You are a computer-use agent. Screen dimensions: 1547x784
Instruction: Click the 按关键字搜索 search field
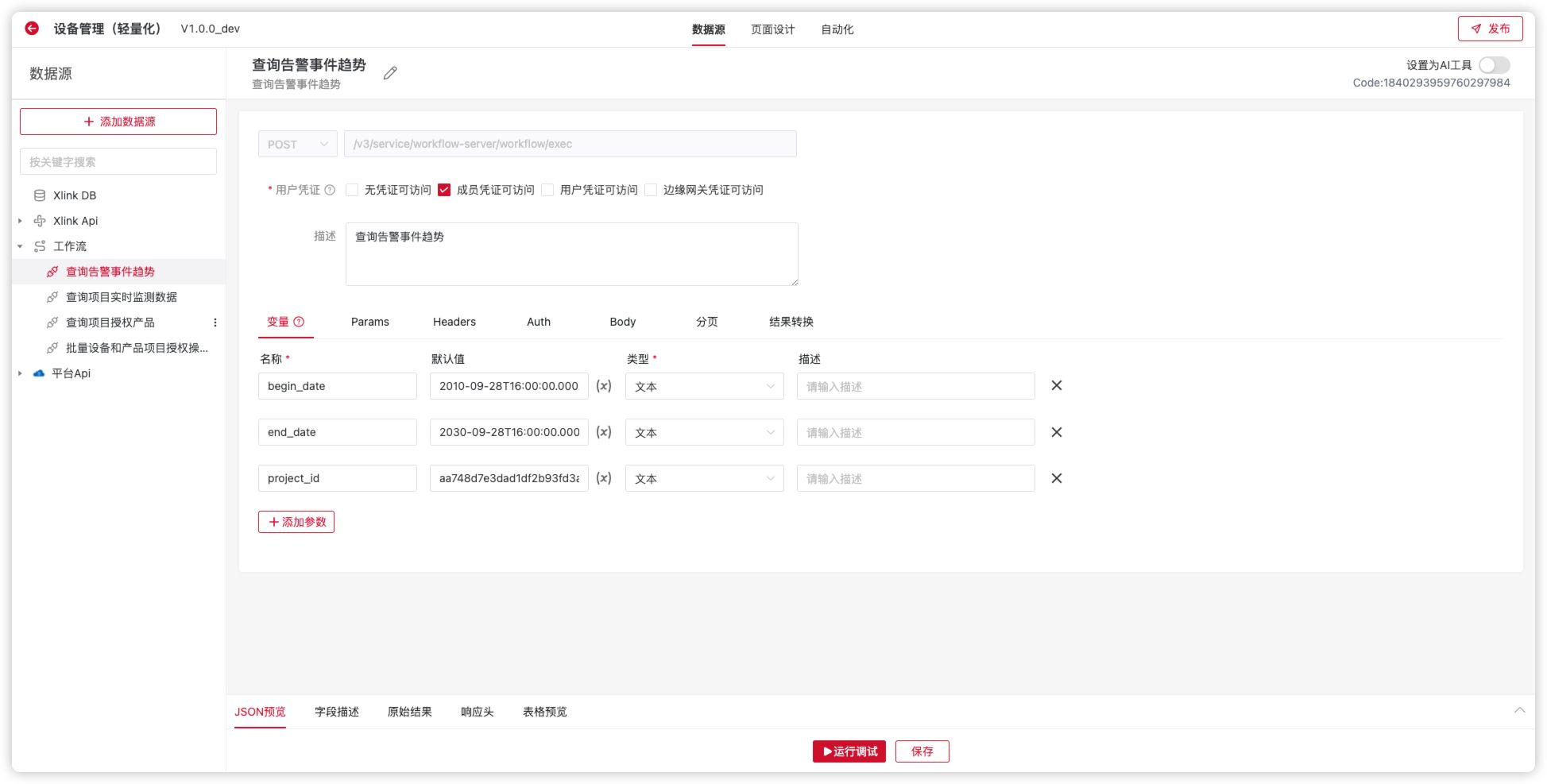tap(118, 160)
